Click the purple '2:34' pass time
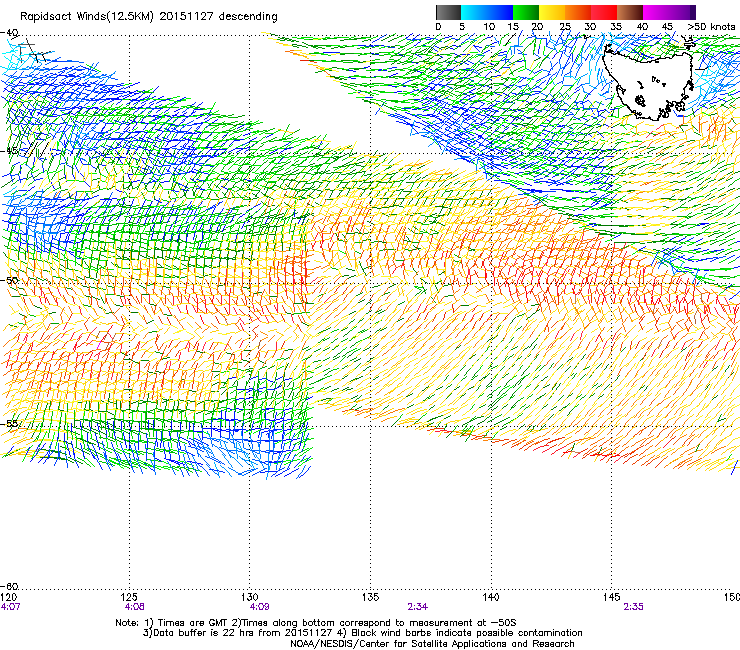Image resolution: width=740 pixels, height=650 pixels. [x=418, y=607]
